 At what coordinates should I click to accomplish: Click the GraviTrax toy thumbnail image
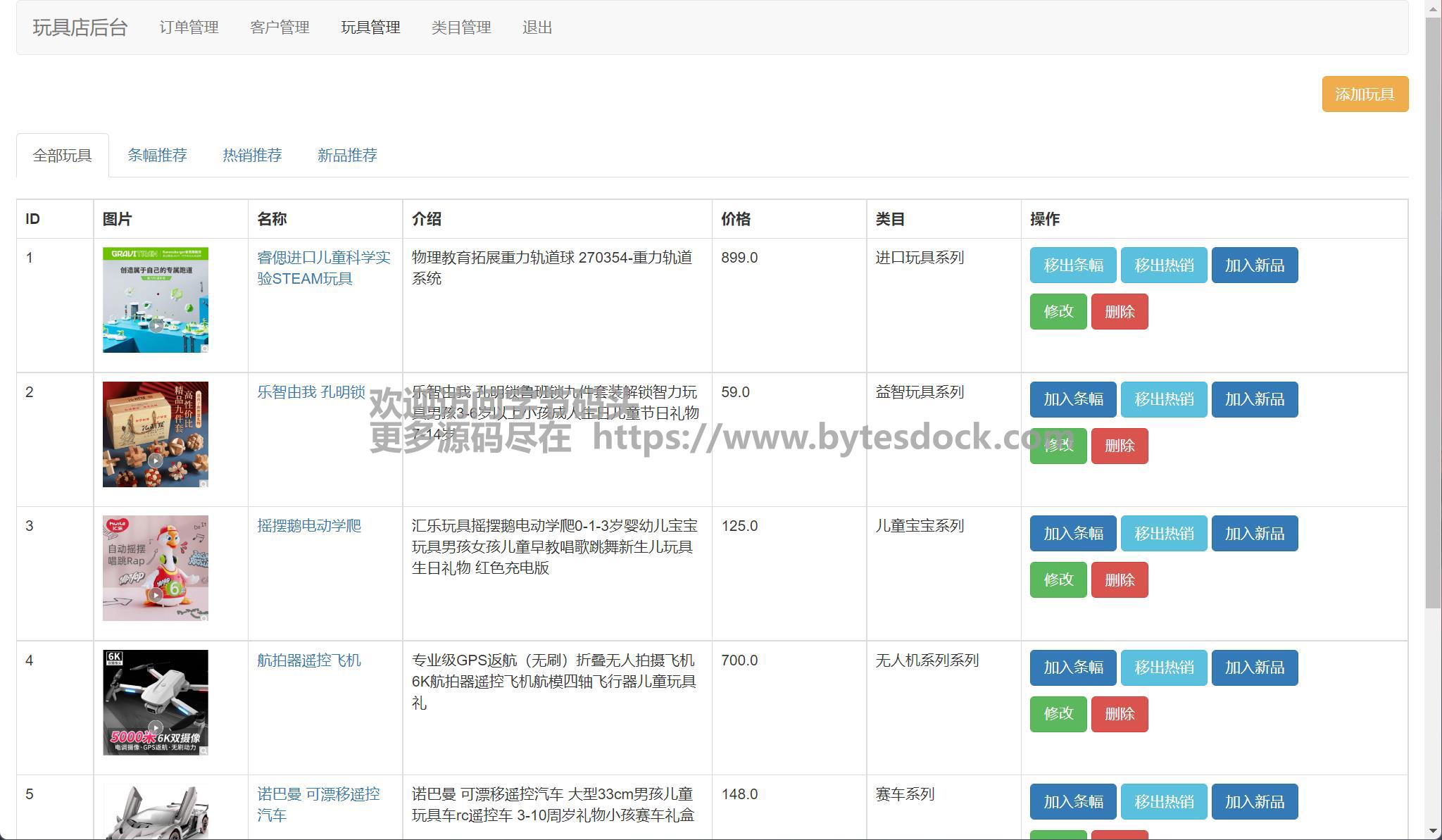tap(156, 300)
